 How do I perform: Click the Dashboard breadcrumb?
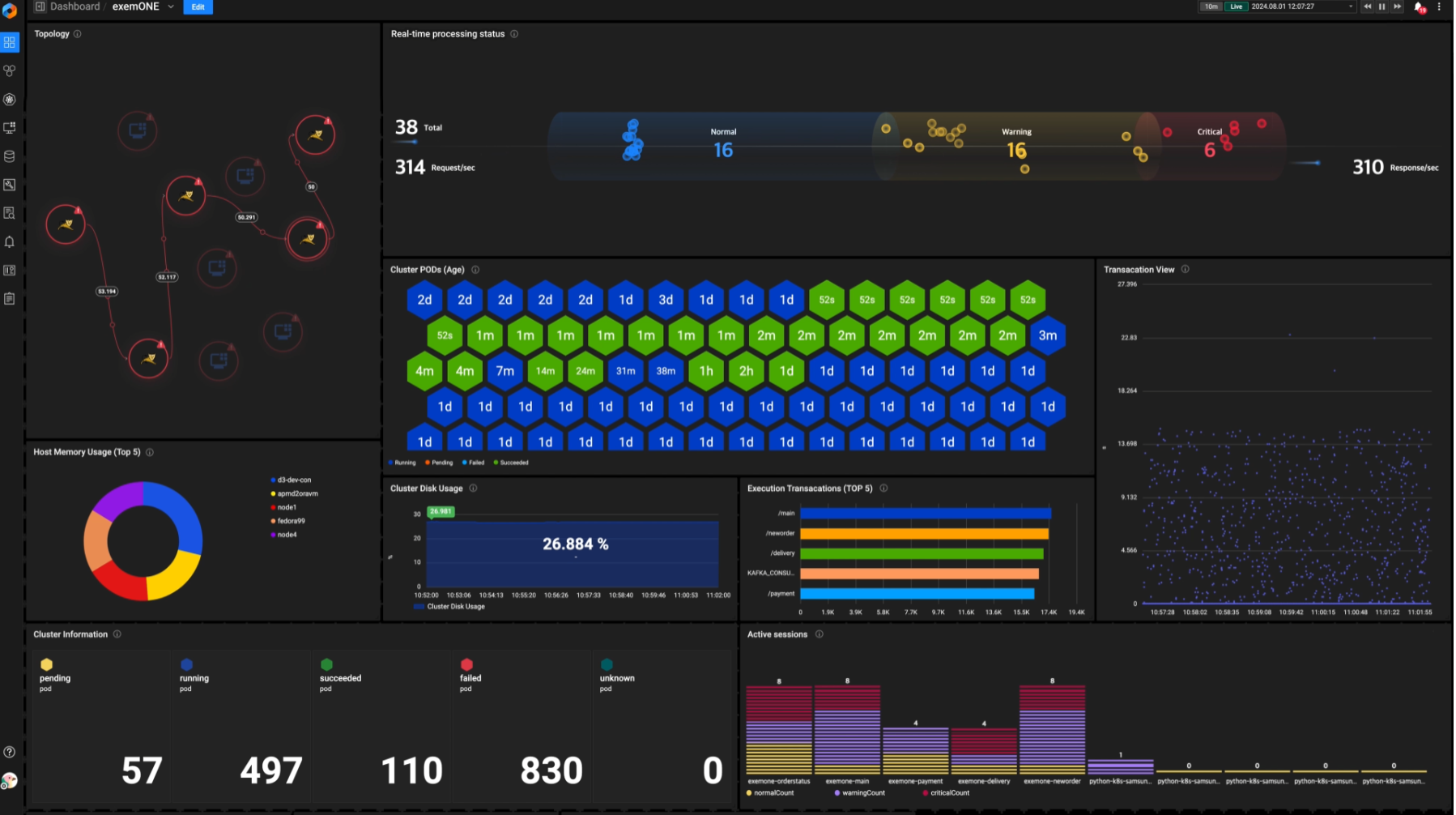coord(75,6)
